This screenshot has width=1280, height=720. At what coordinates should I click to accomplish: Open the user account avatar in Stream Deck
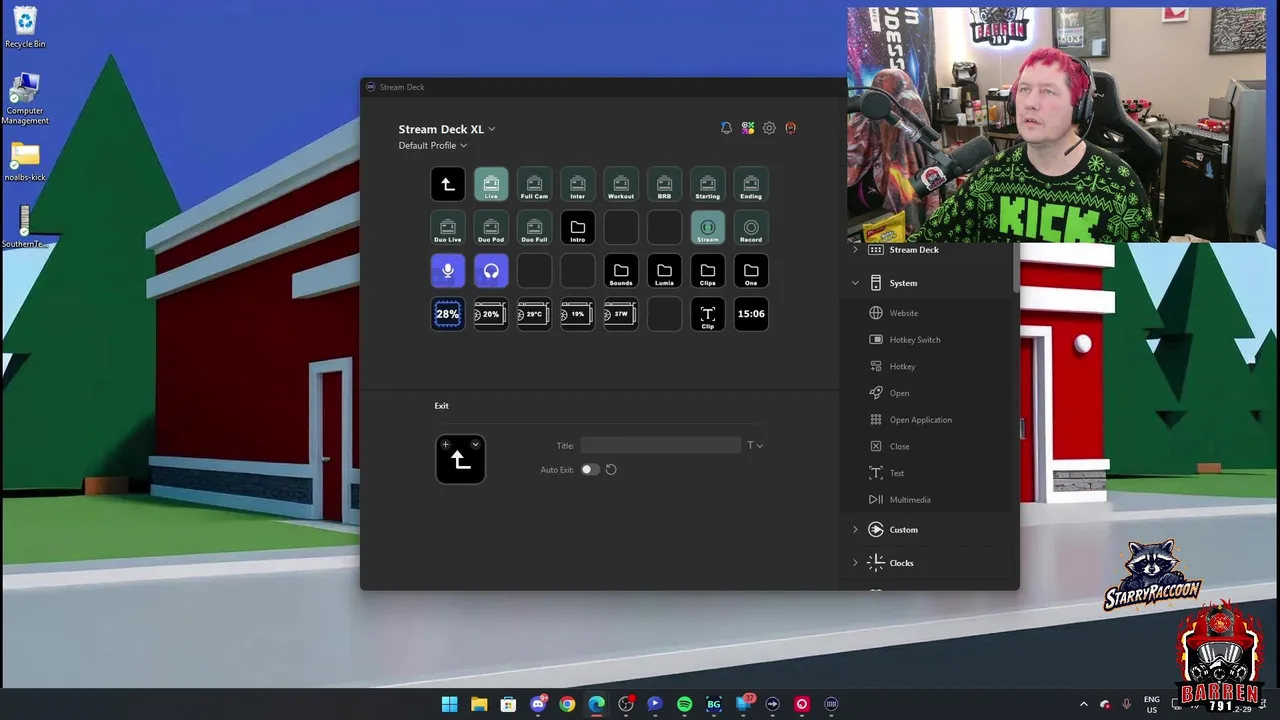pos(790,128)
